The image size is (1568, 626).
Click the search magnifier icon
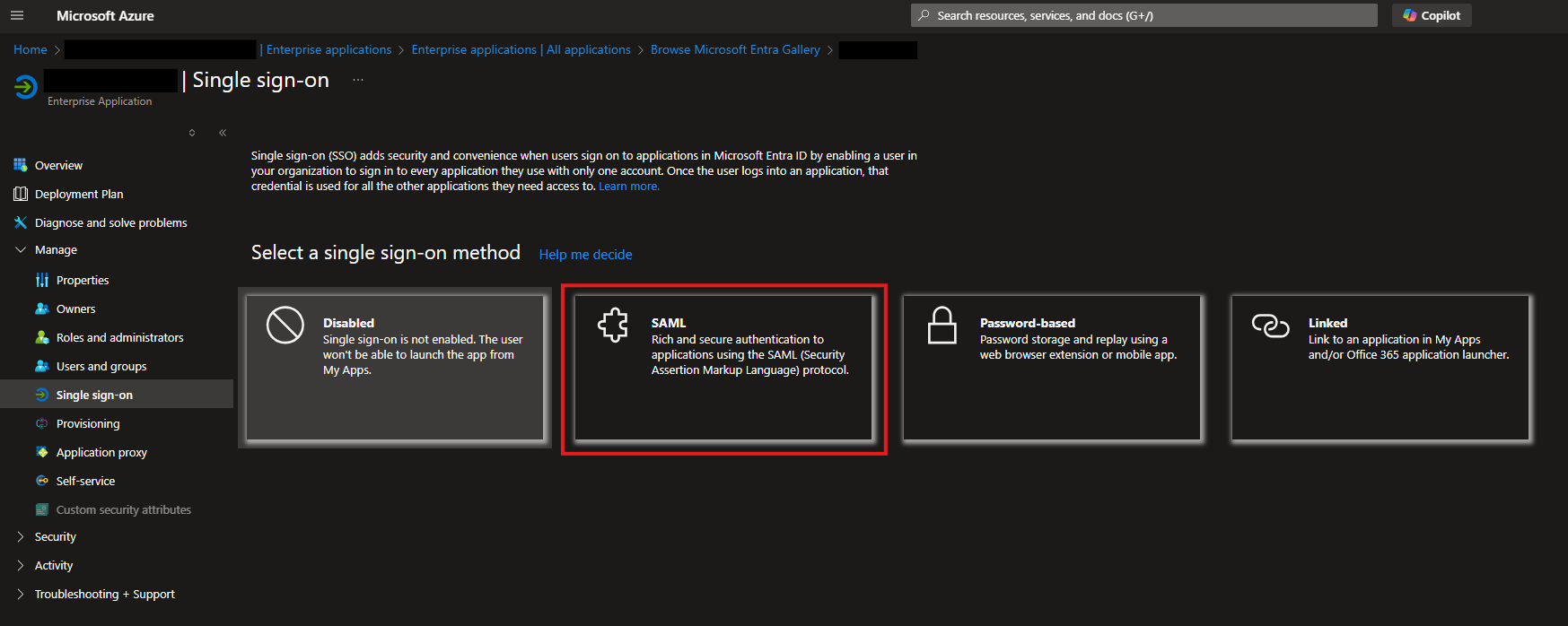tap(924, 15)
